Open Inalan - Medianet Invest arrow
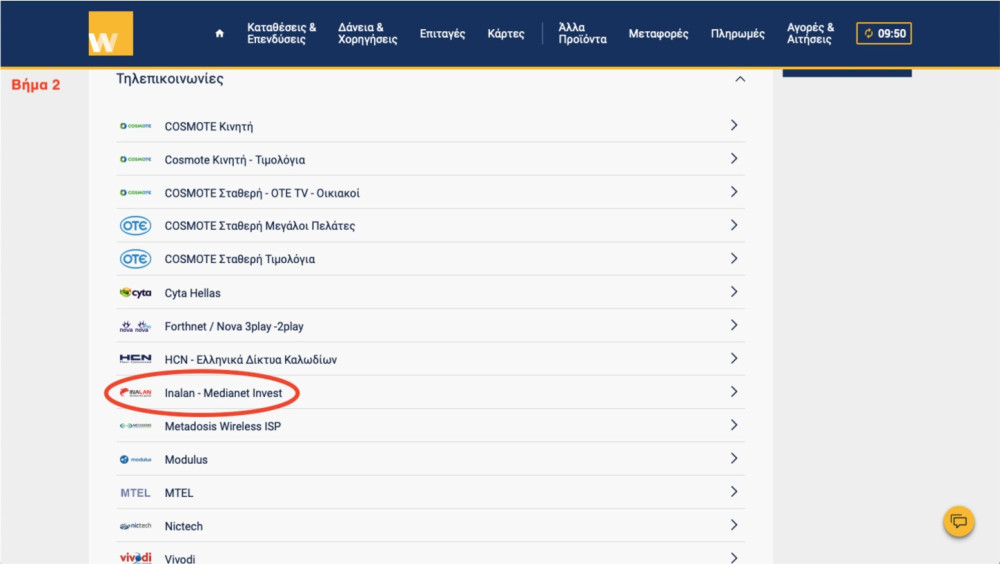The height and width of the screenshot is (564, 1000). pos(734,392)
